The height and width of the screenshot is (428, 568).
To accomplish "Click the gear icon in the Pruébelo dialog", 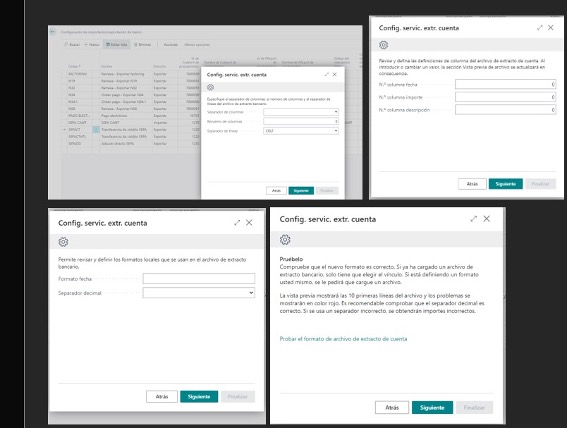I will pyautogui.click(x=285, y=239).
